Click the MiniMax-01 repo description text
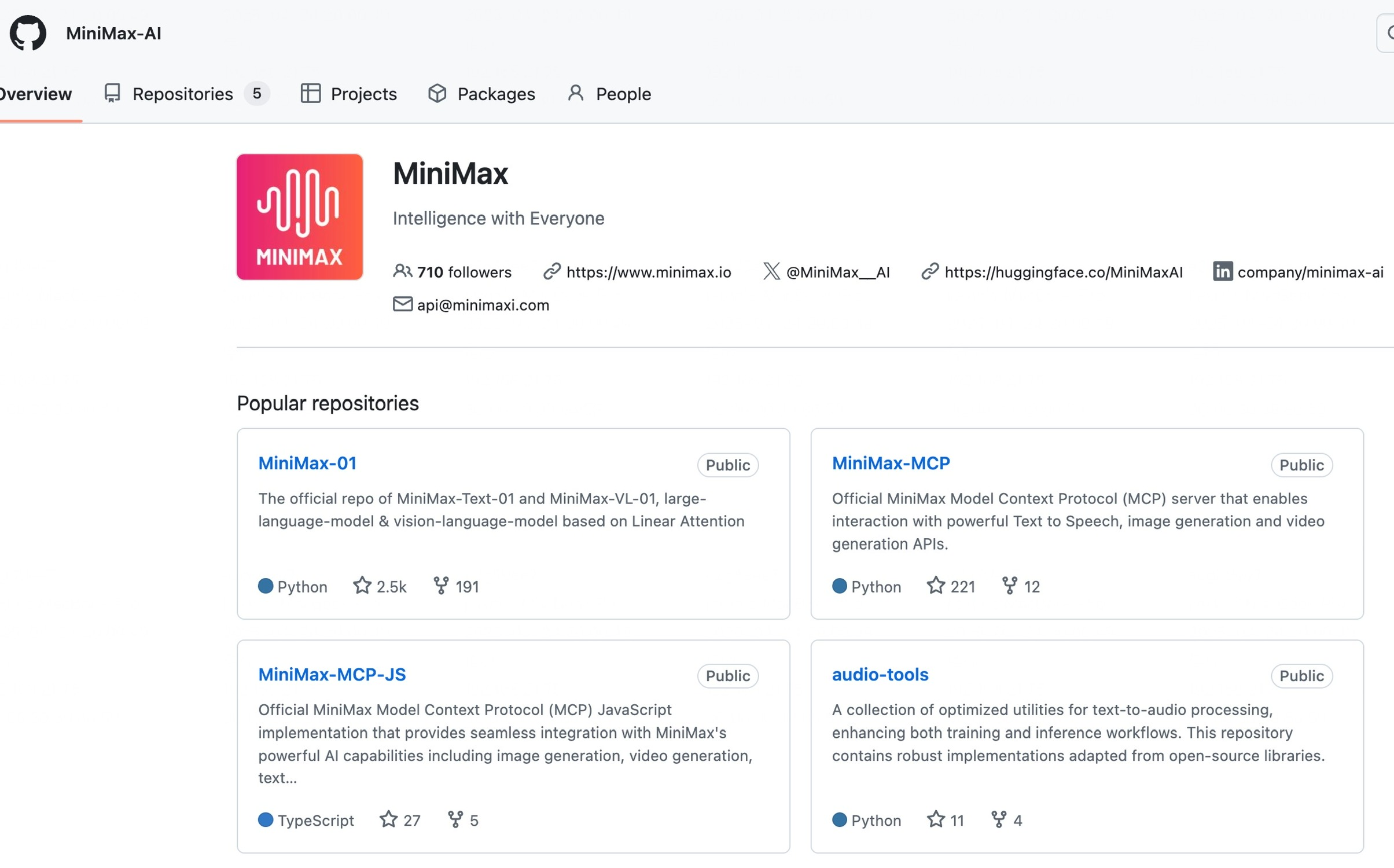 pos(501,510)
